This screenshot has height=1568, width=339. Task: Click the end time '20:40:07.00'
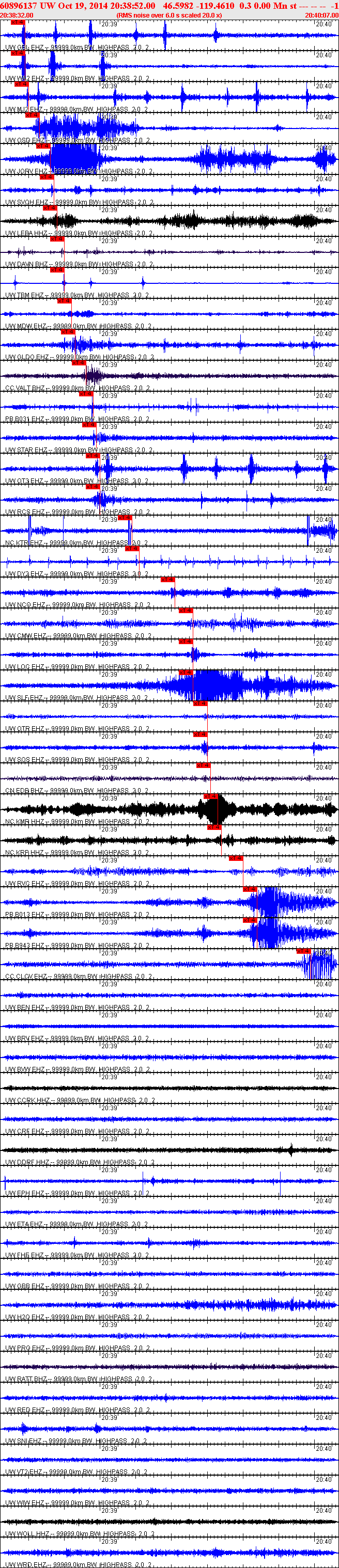(321, 15)
